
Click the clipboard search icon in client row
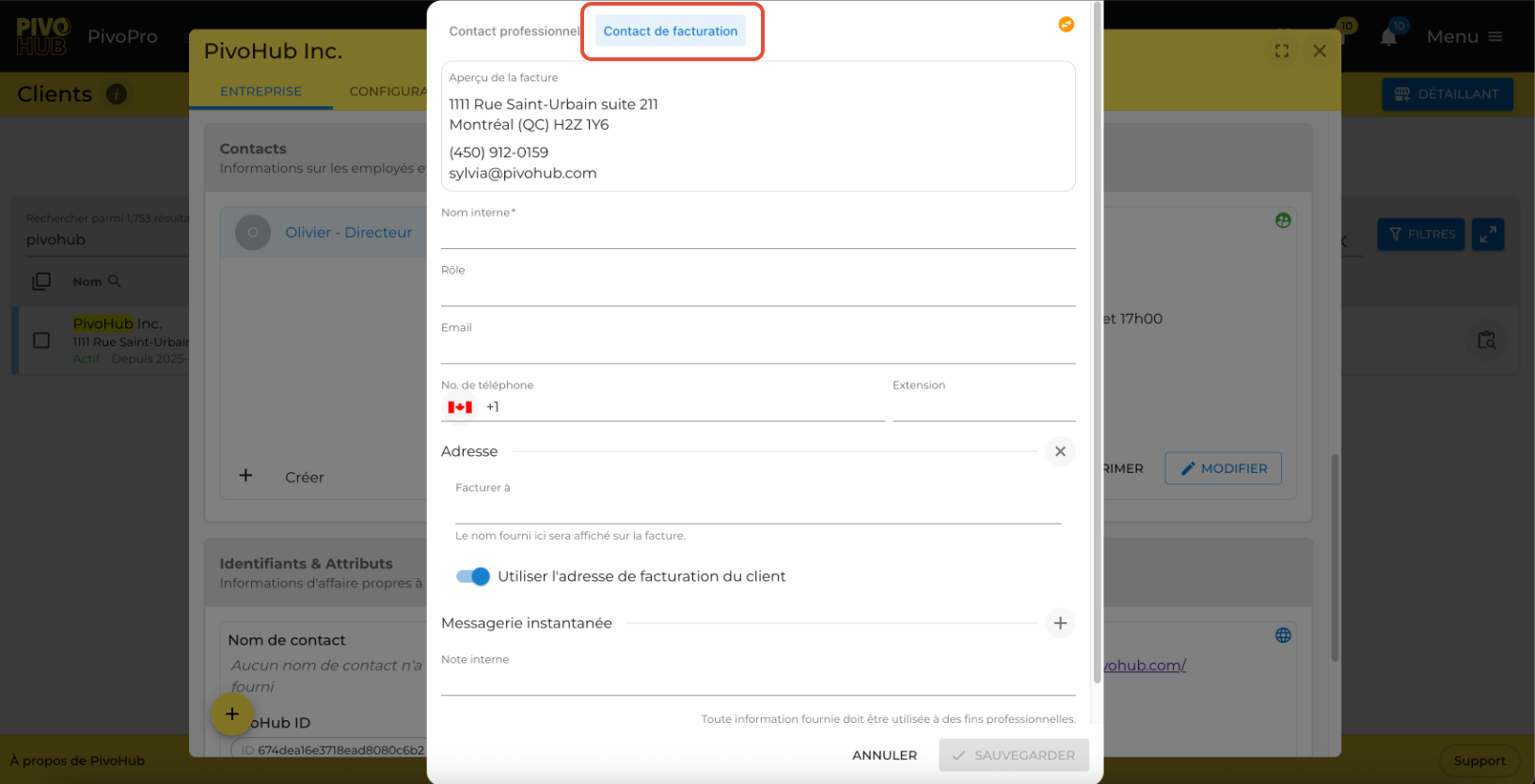click(1486, 340)
